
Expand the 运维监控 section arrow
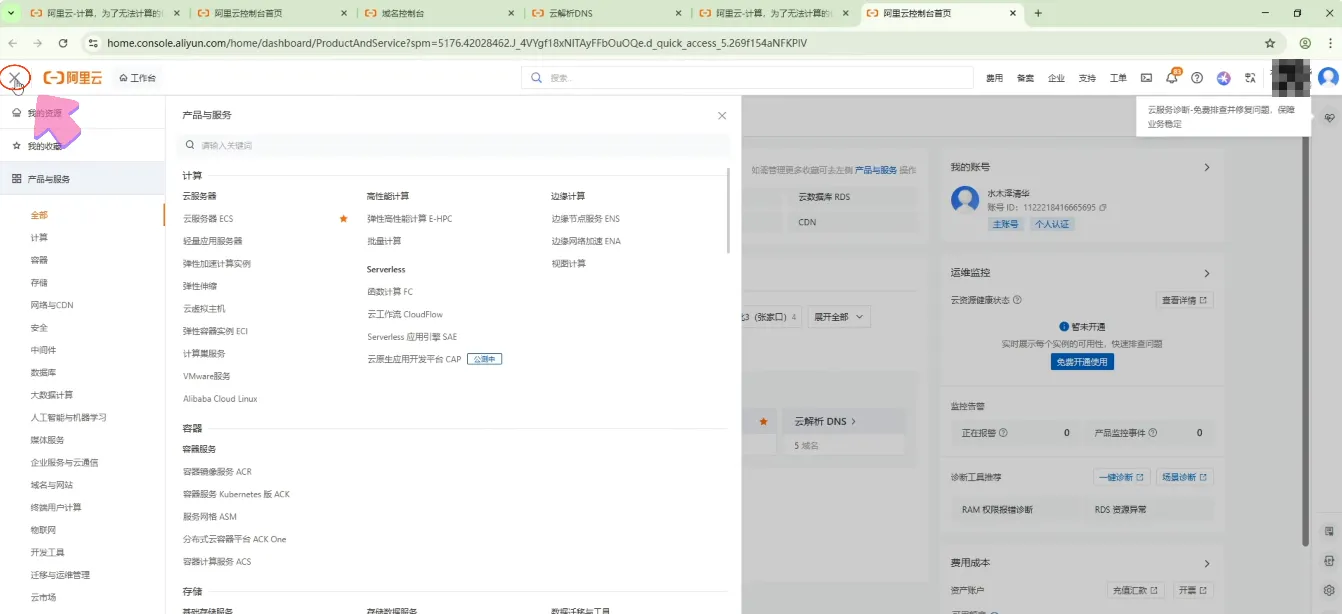pos(1207,273)
